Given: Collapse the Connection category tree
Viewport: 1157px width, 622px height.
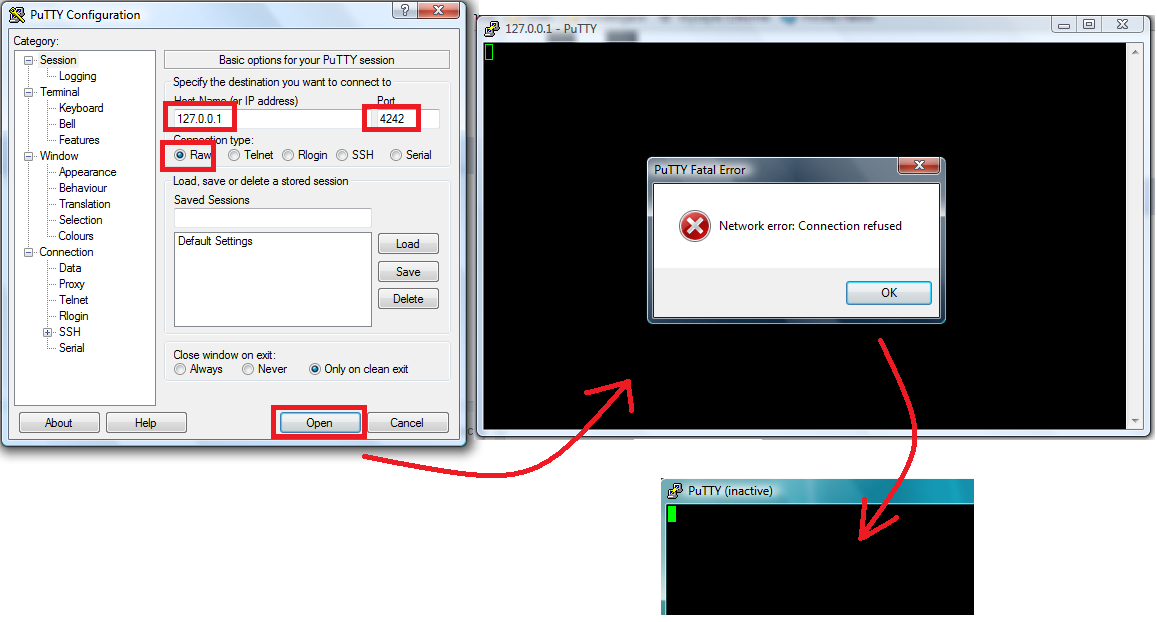Looking at the screenshot, I should (x=29, y=252).
